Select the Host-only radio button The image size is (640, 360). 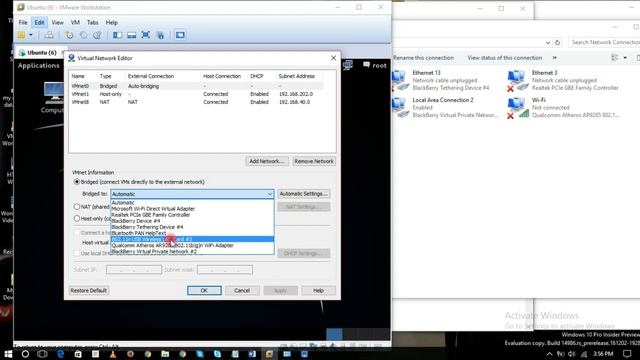77,219
